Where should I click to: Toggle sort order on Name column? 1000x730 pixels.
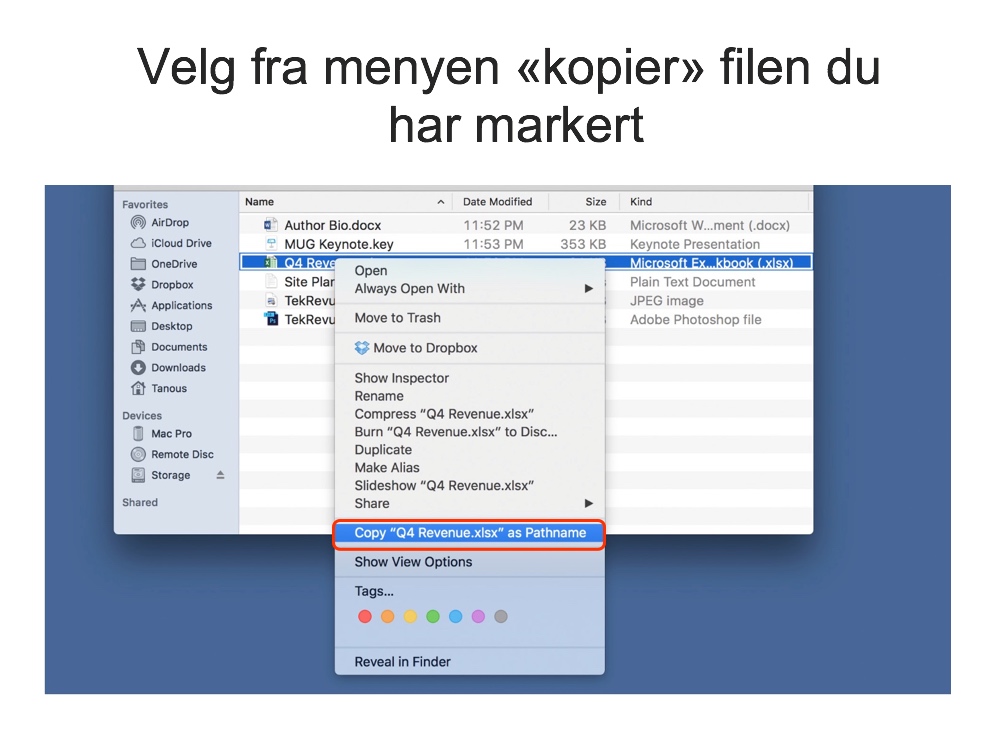[441, 202]
